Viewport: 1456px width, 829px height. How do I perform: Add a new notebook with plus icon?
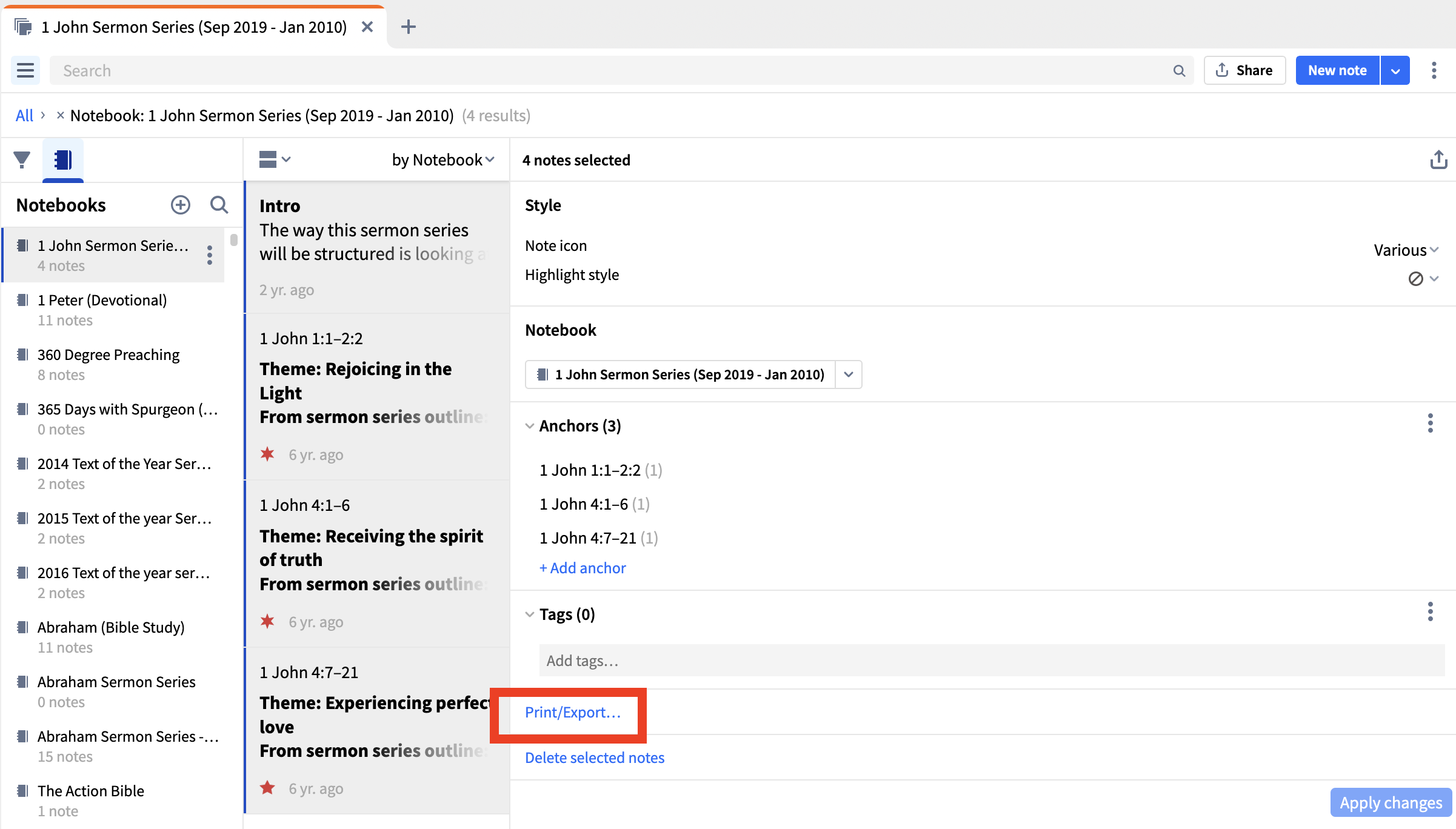coord(180,205)
